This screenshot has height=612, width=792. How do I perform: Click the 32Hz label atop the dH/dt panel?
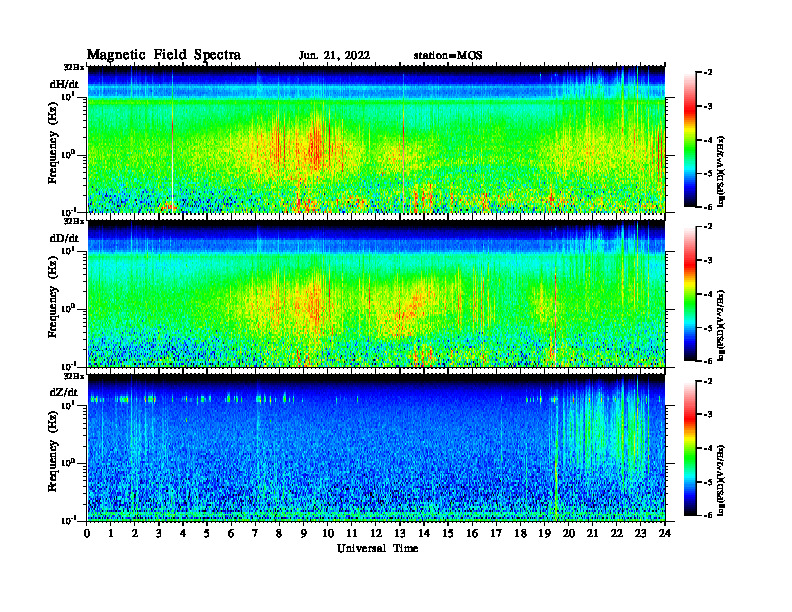pos(74,67)
